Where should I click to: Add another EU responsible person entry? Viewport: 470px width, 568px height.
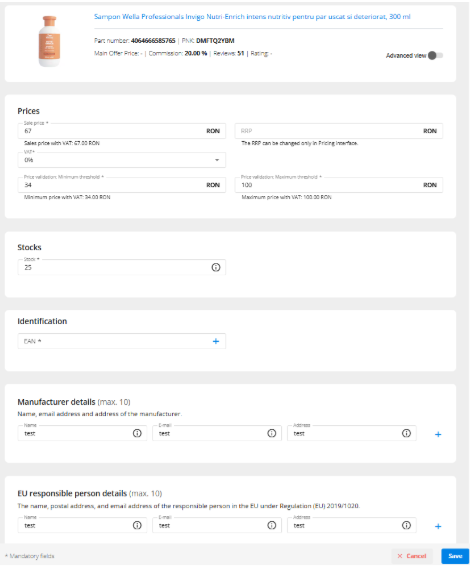point(438,526)
